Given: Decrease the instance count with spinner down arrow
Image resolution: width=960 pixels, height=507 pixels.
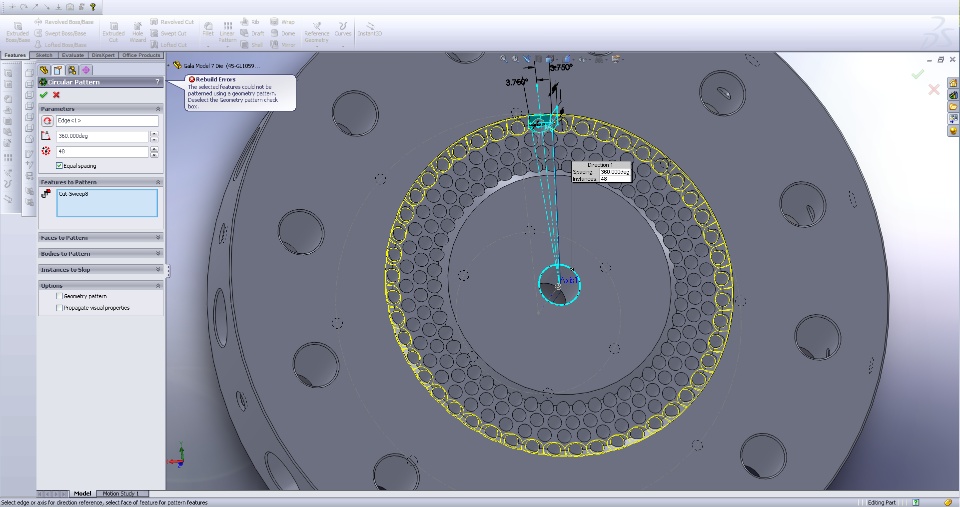Looking at the screenshot, I should coord(154,154).
